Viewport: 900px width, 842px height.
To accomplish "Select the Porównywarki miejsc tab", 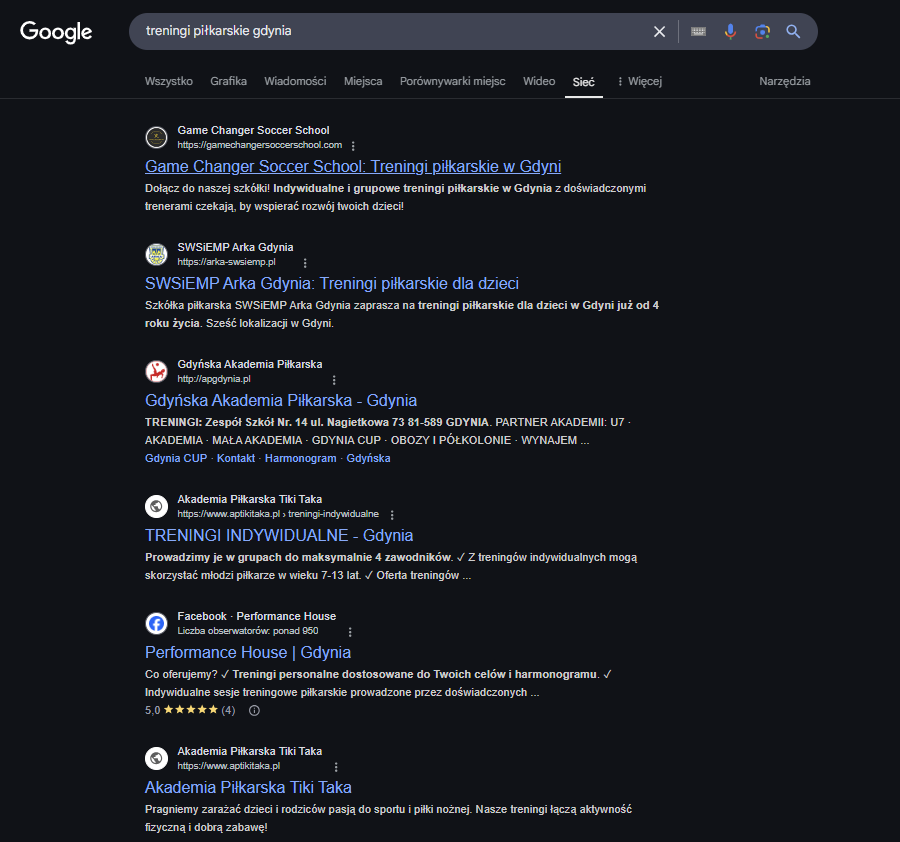I will click(452, 81).
